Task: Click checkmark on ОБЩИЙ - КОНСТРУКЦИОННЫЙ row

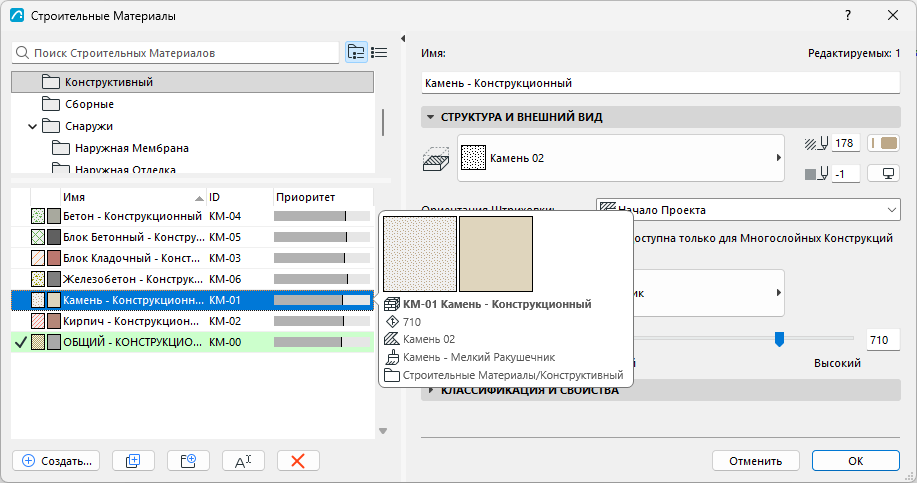Action: (20, 343)
